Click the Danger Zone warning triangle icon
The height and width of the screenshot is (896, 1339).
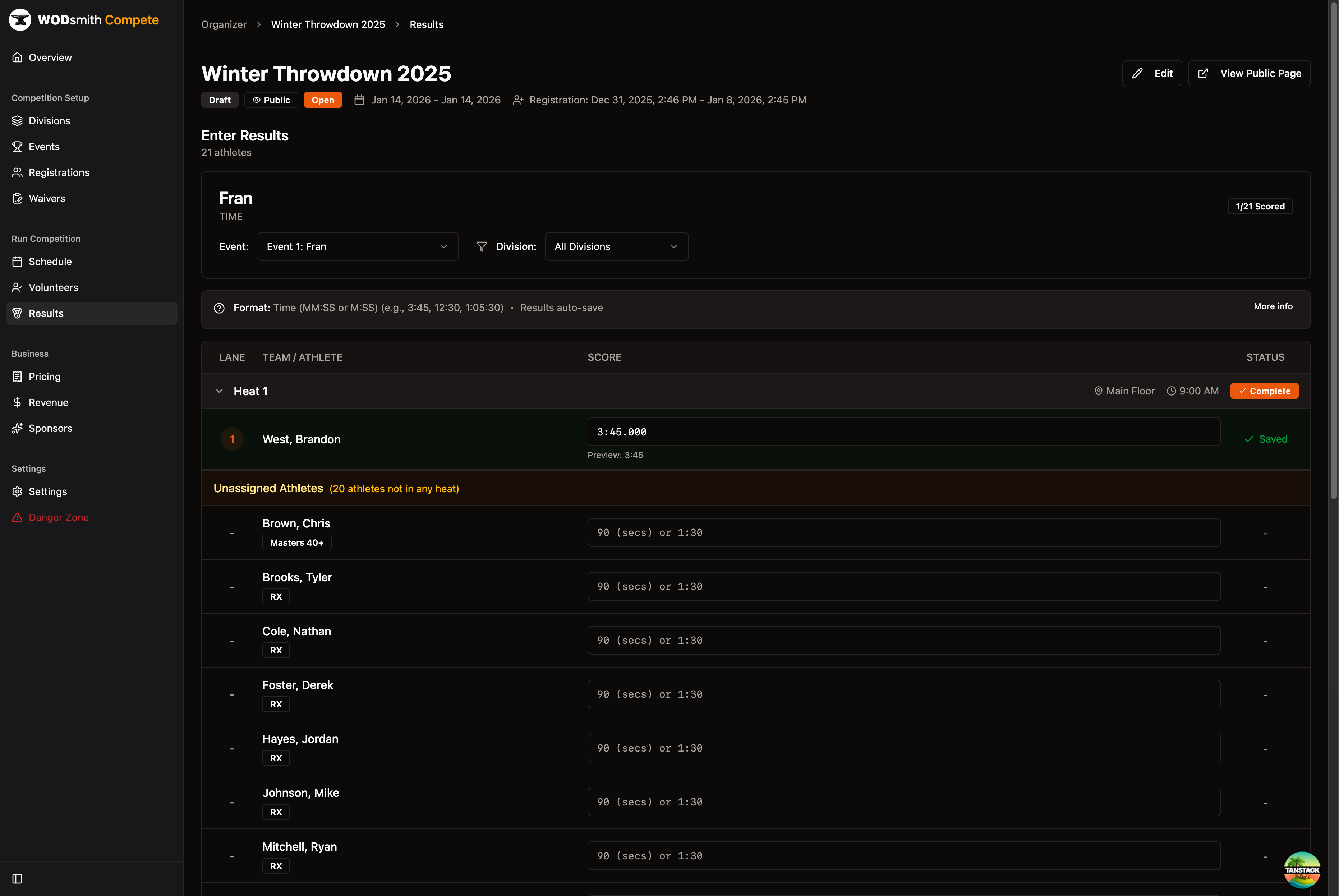(17, 517)
